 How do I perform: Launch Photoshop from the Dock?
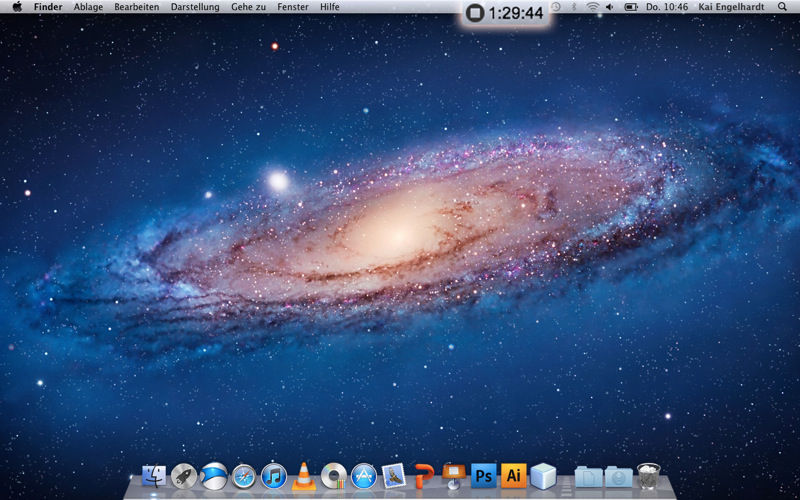484,476
